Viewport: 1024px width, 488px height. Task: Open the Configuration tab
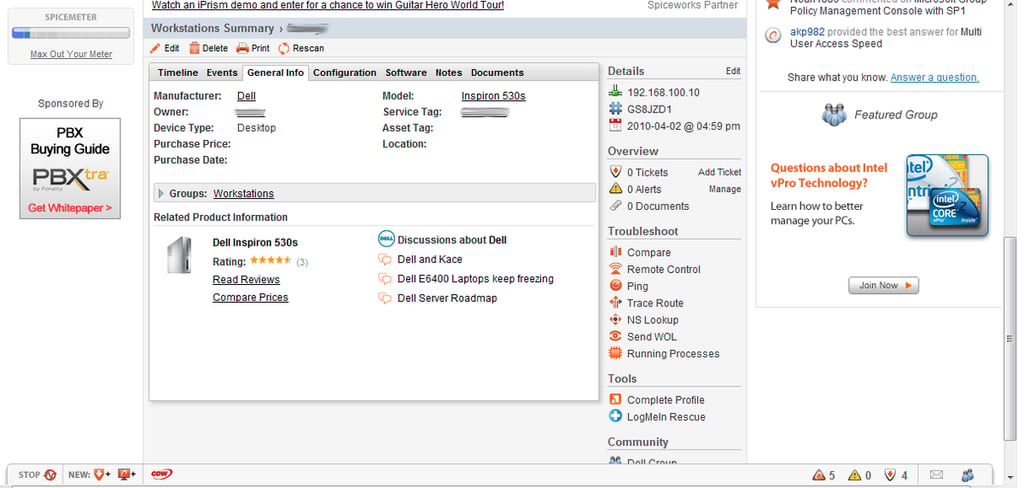(345, 73)
